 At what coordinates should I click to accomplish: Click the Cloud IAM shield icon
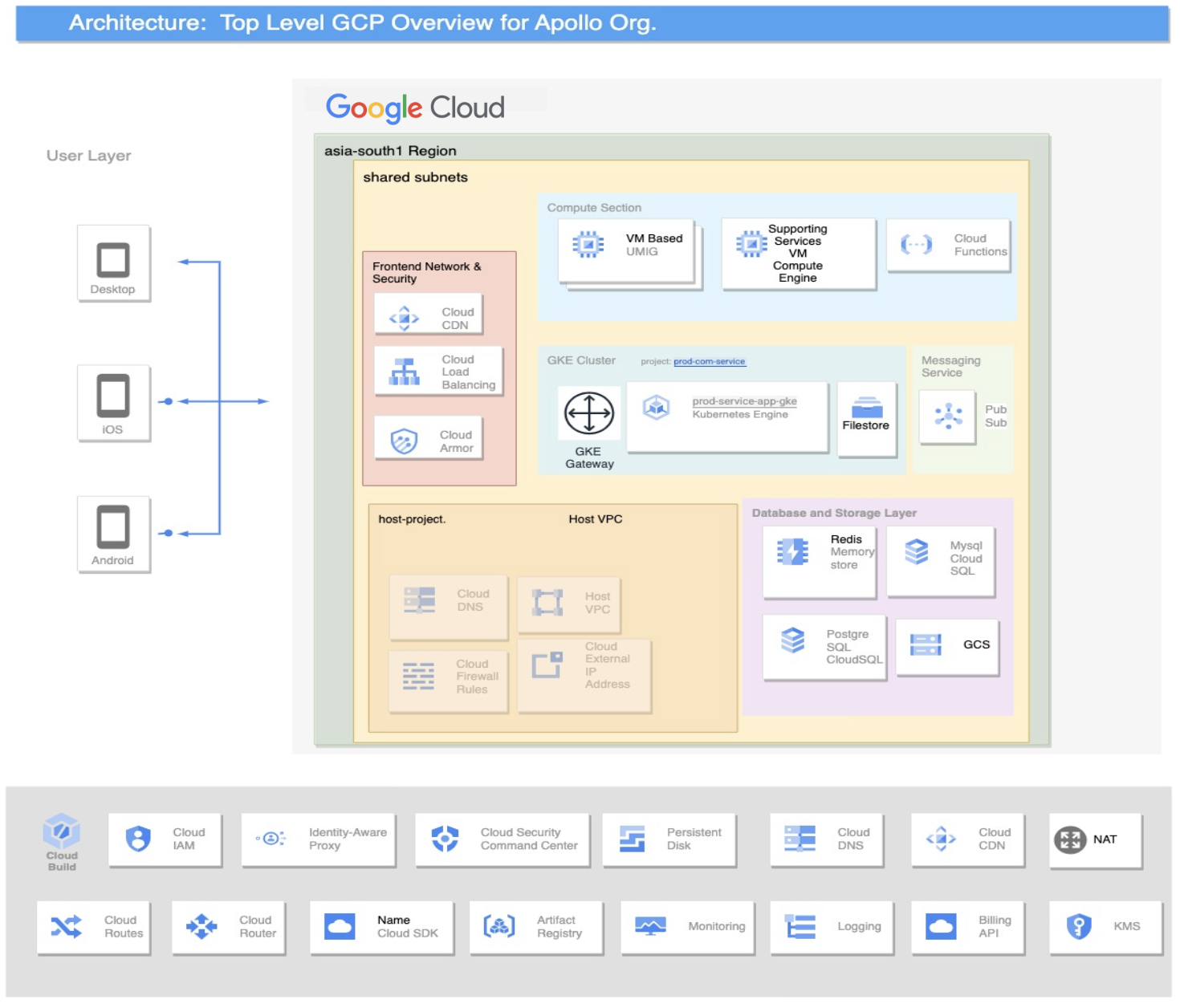coord(138,839)
